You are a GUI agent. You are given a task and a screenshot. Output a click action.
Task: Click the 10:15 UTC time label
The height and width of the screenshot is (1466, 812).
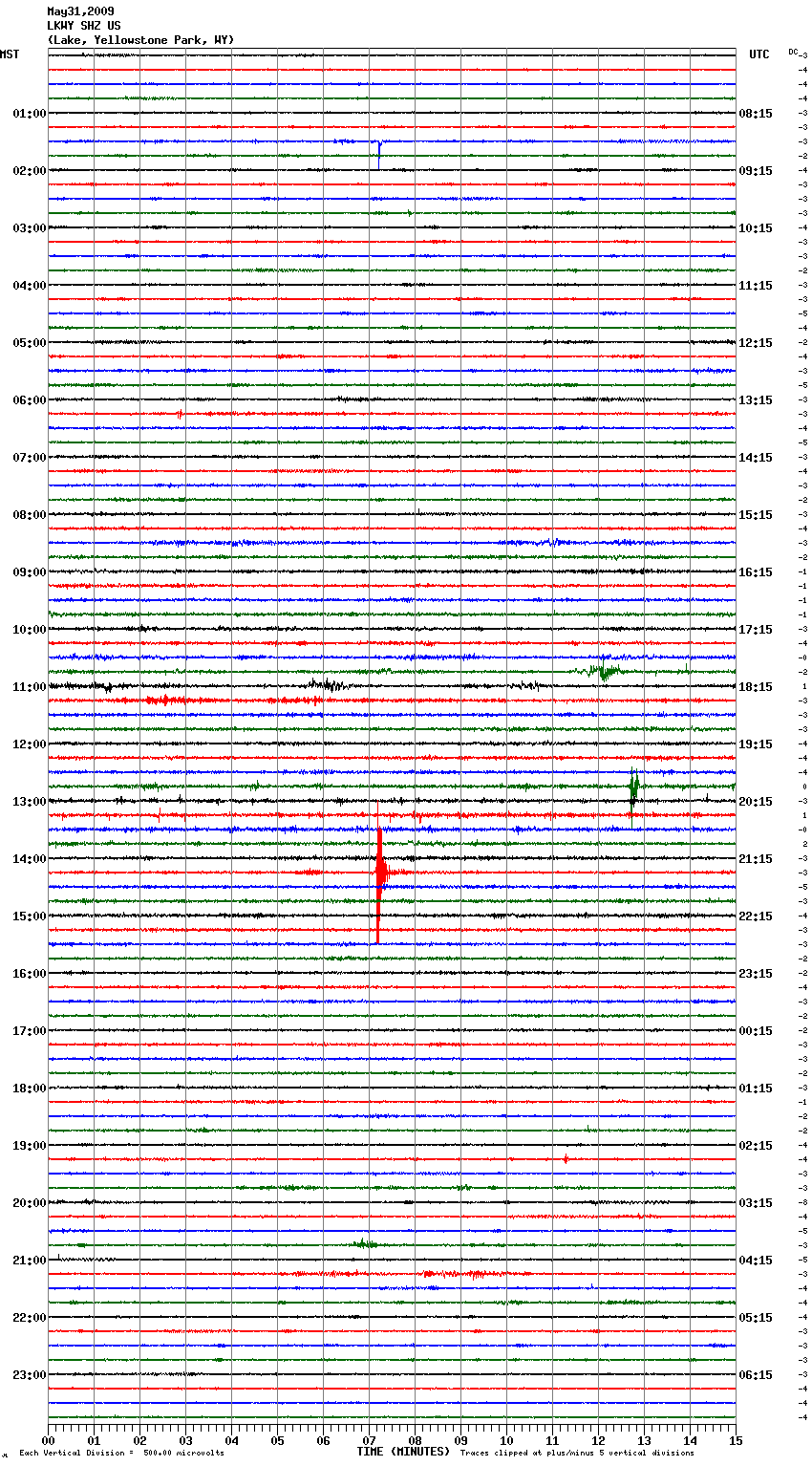click(x=756, y=228)
